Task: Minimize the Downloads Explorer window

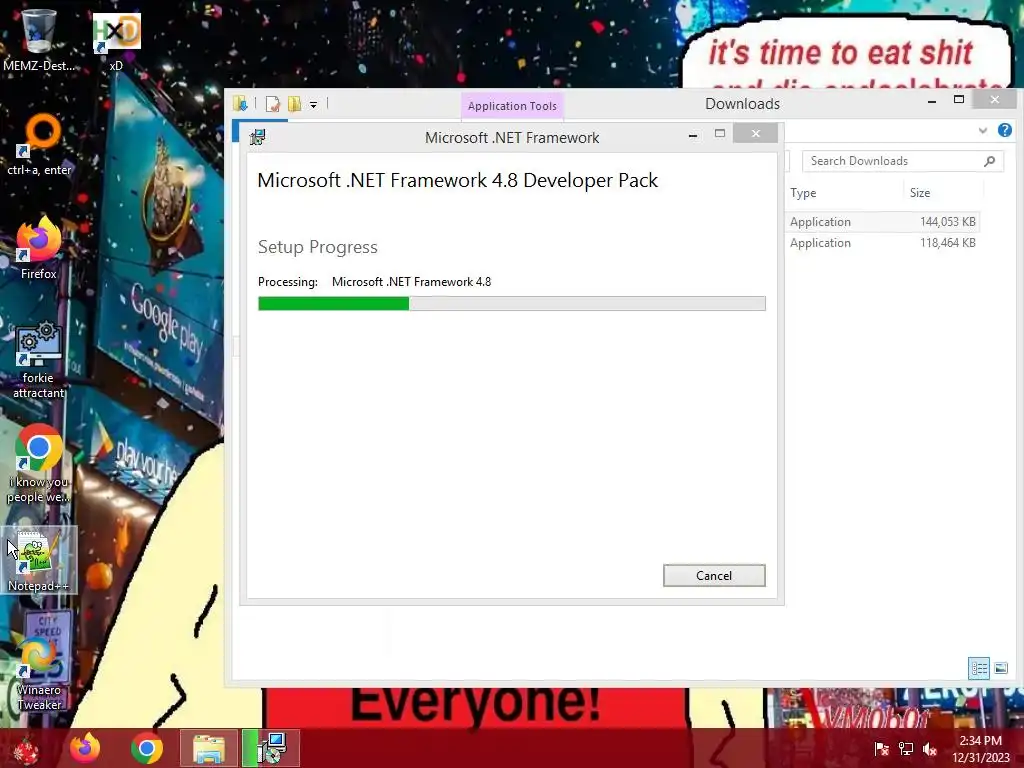Action: pyautogui.click(x=932, y=101)
